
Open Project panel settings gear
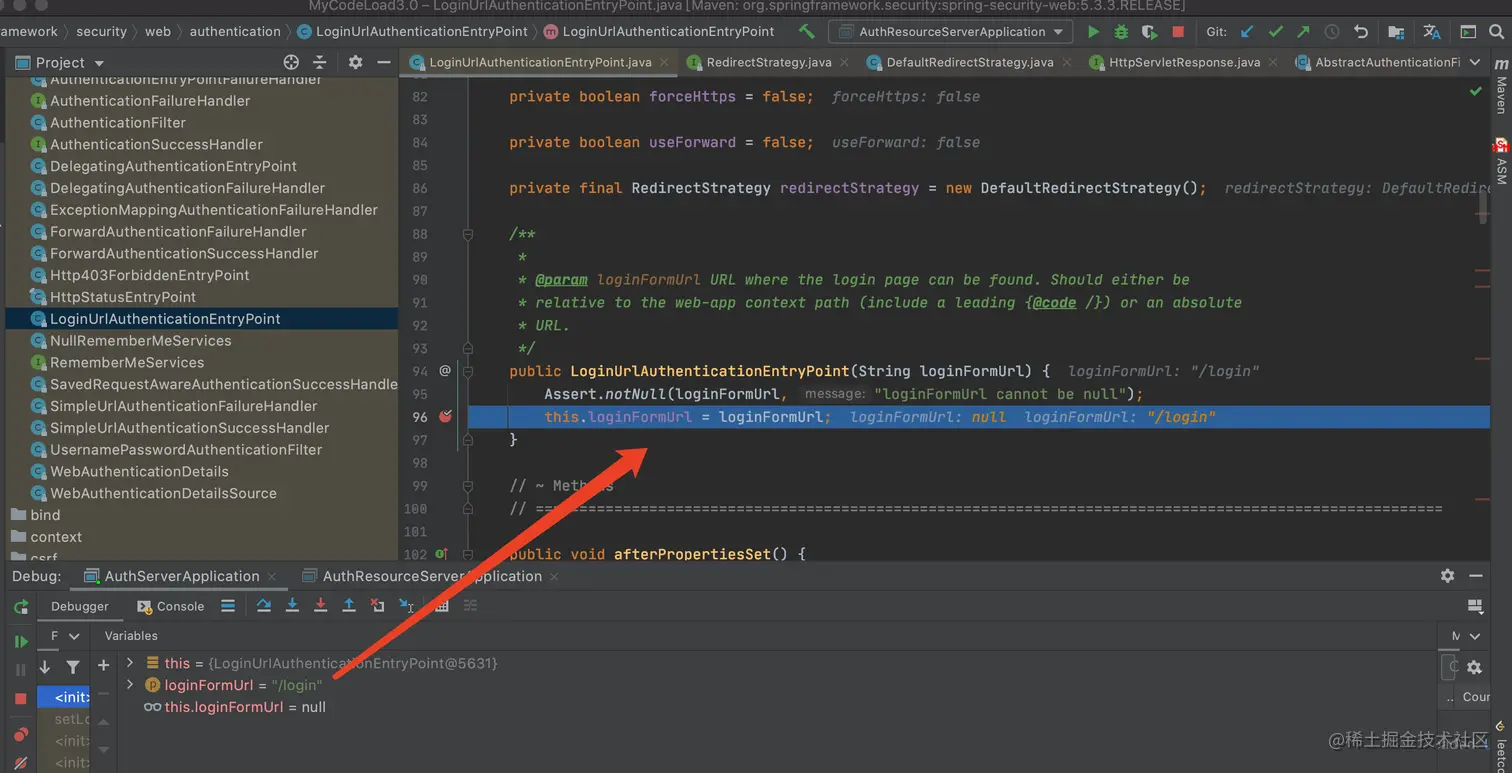[x=355, y=62]
